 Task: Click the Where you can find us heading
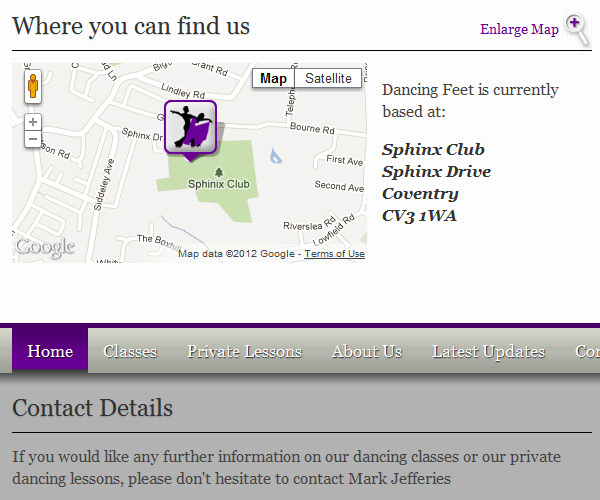[x=131, y=25]
